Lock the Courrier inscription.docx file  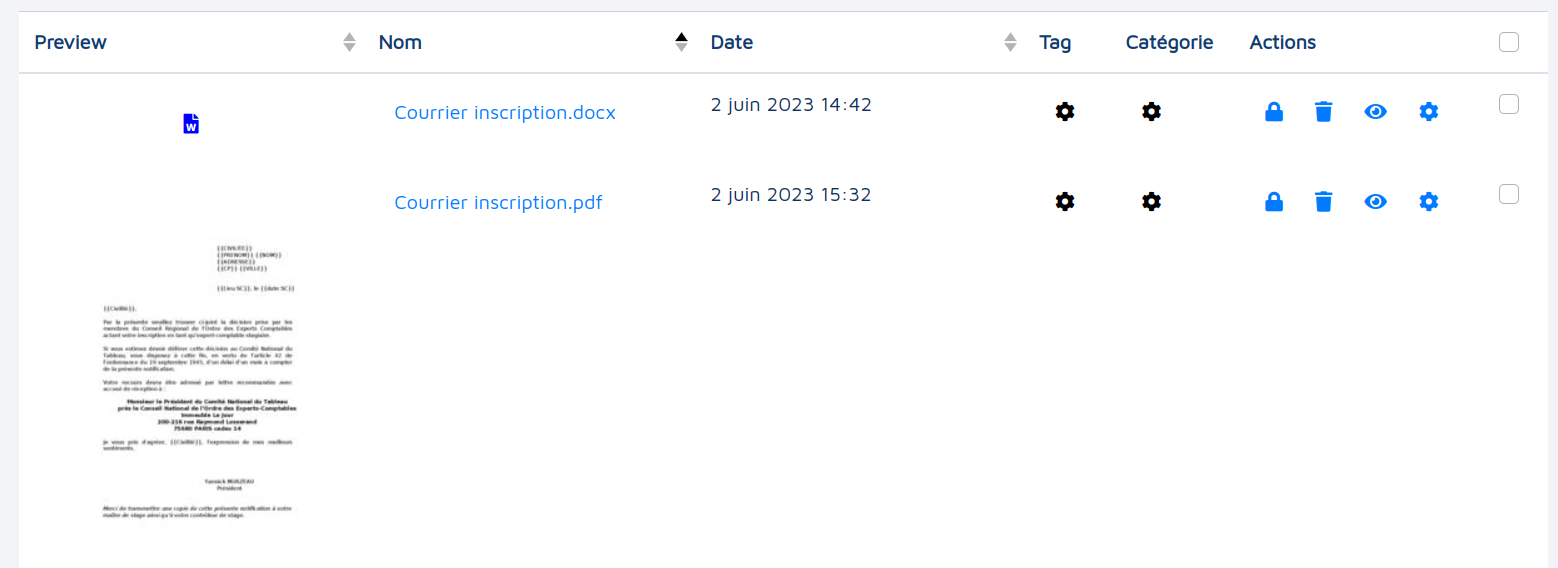click(x=1274, y=112)
